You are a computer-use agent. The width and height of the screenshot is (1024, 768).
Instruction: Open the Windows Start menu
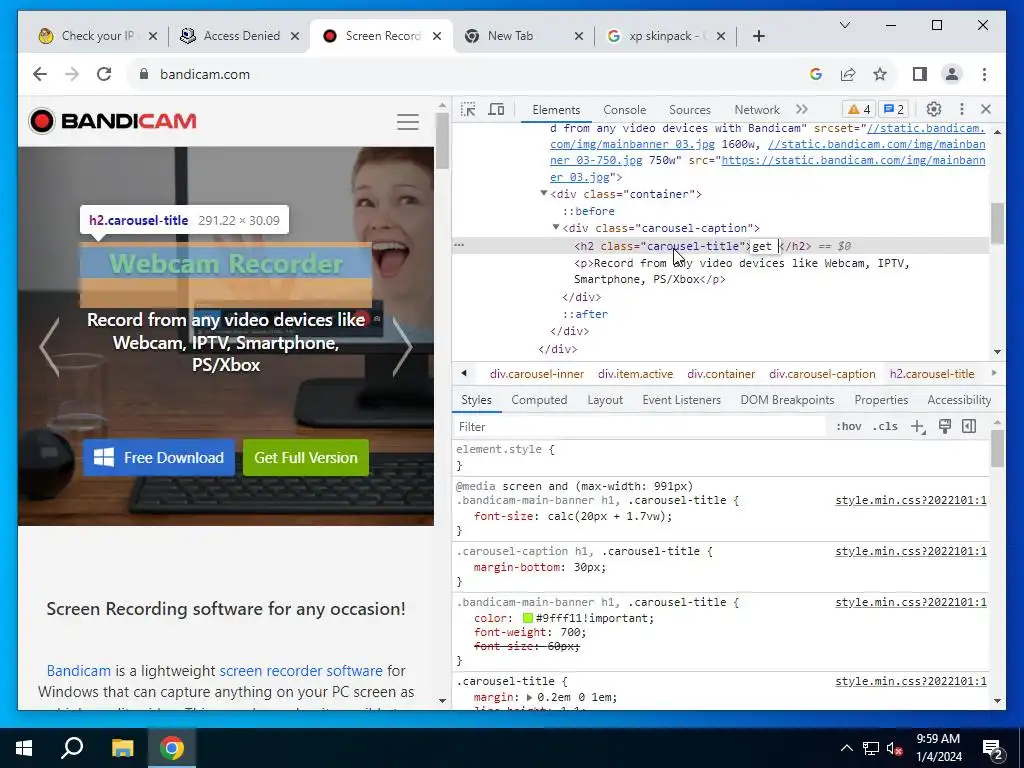tap(24, 748)
